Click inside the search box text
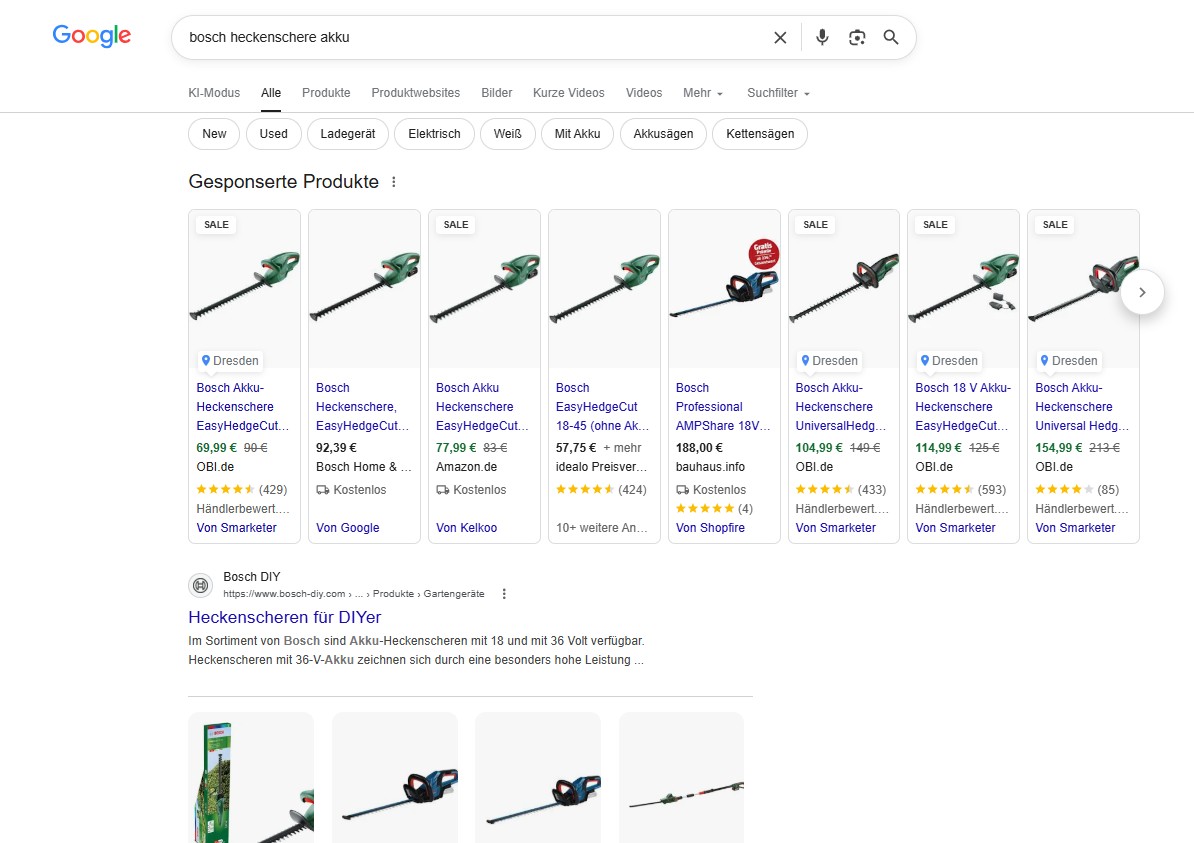Image resolution: width=1194 pixels, height=843 pixels. [269, 37]
